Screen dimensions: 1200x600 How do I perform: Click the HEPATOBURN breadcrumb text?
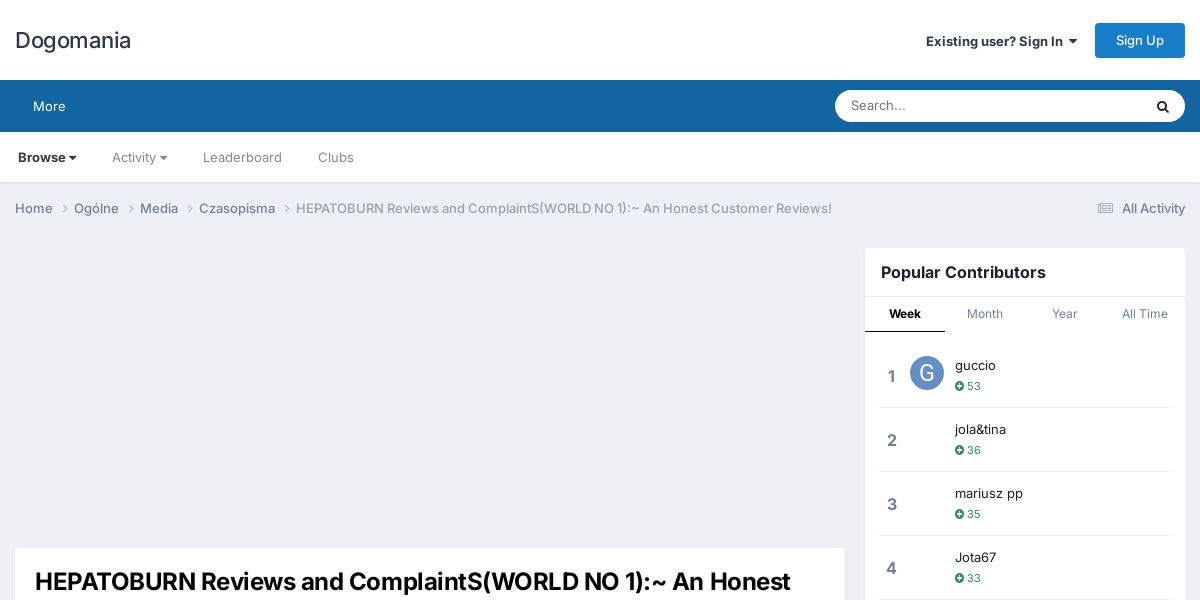[564, 208]
